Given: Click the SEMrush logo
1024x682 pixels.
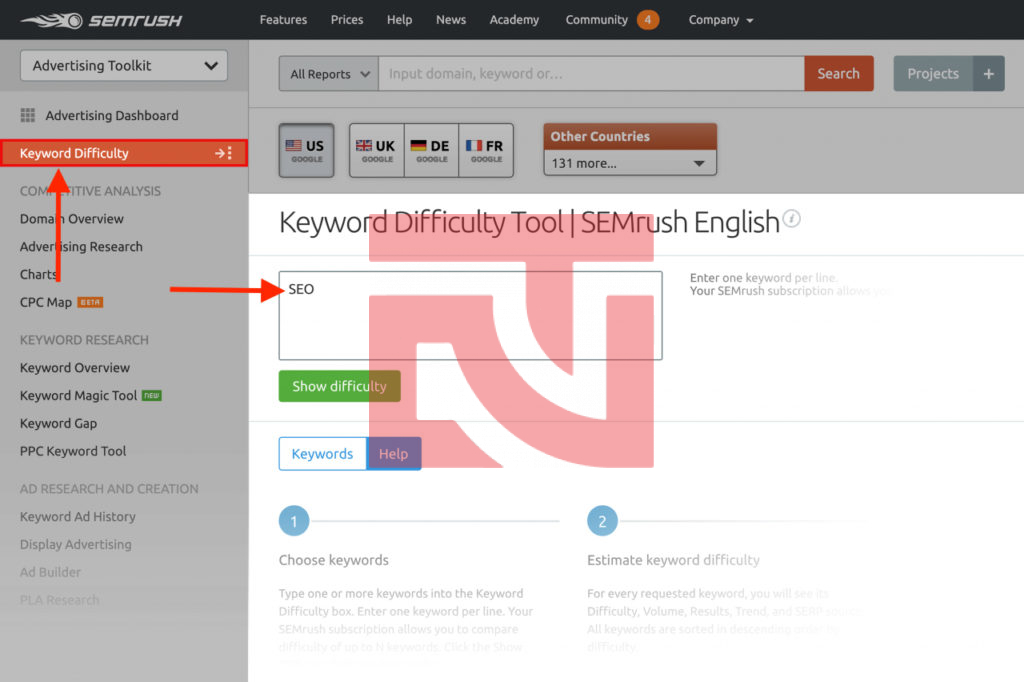Looking at the screenshot, I should [101, 20].
